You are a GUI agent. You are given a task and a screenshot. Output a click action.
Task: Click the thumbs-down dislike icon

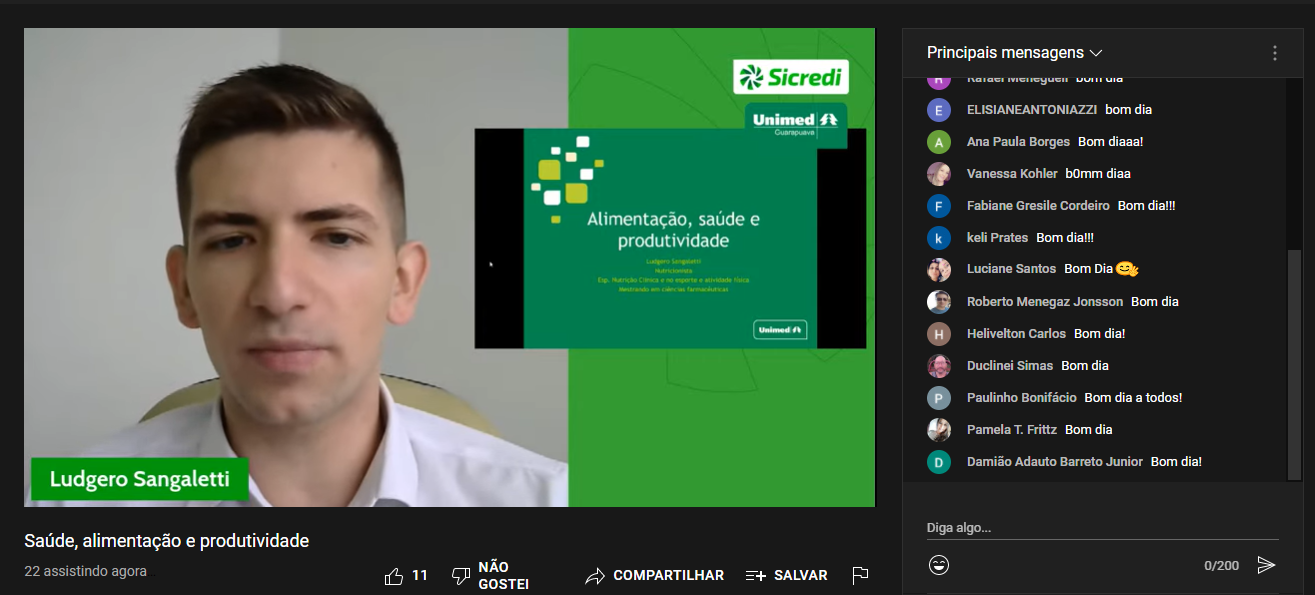click(x=461, y=576)
